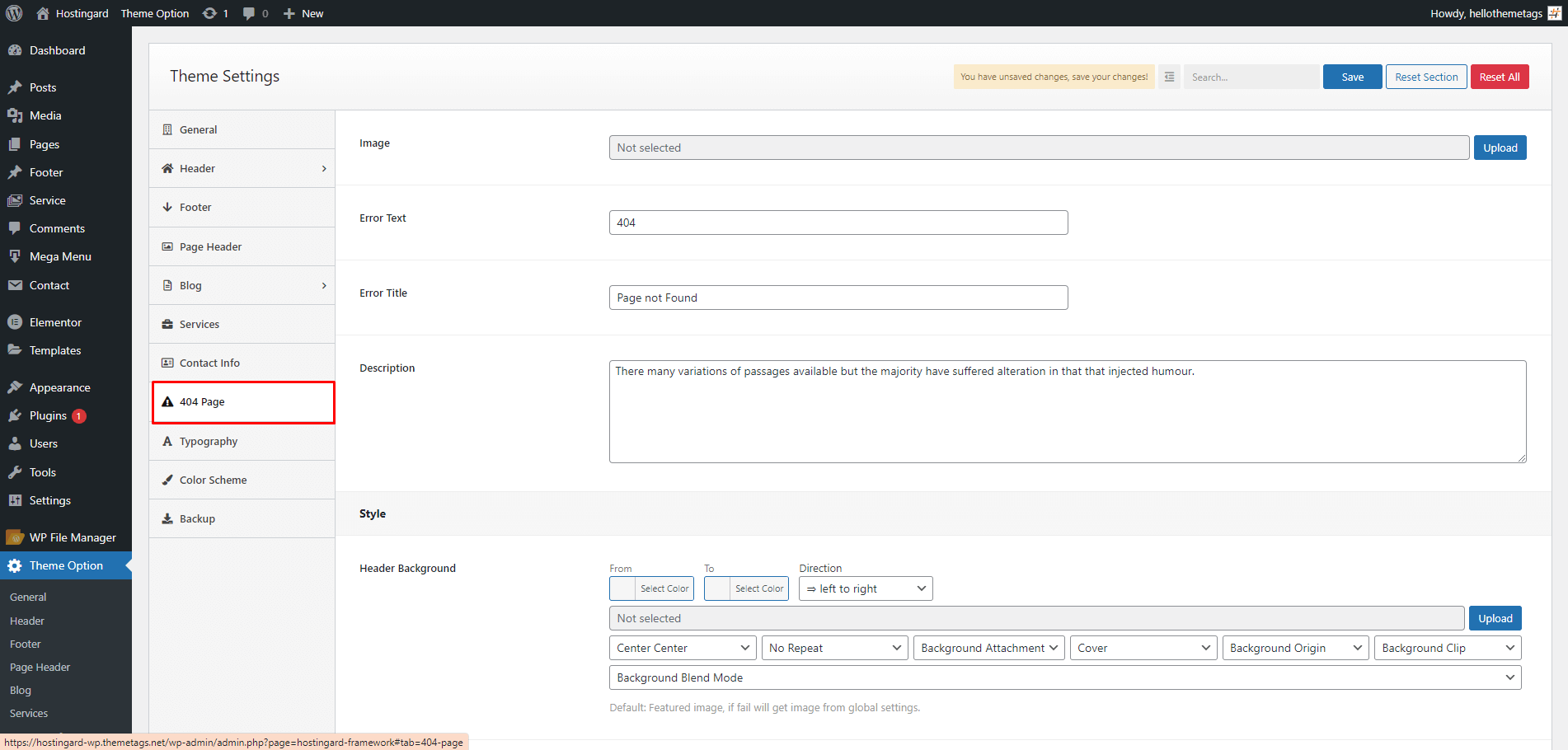The width and height of the screenshot is (1568, 750).
Task: Click the Tools wrench icon
Action: click(x=15, y=472)
